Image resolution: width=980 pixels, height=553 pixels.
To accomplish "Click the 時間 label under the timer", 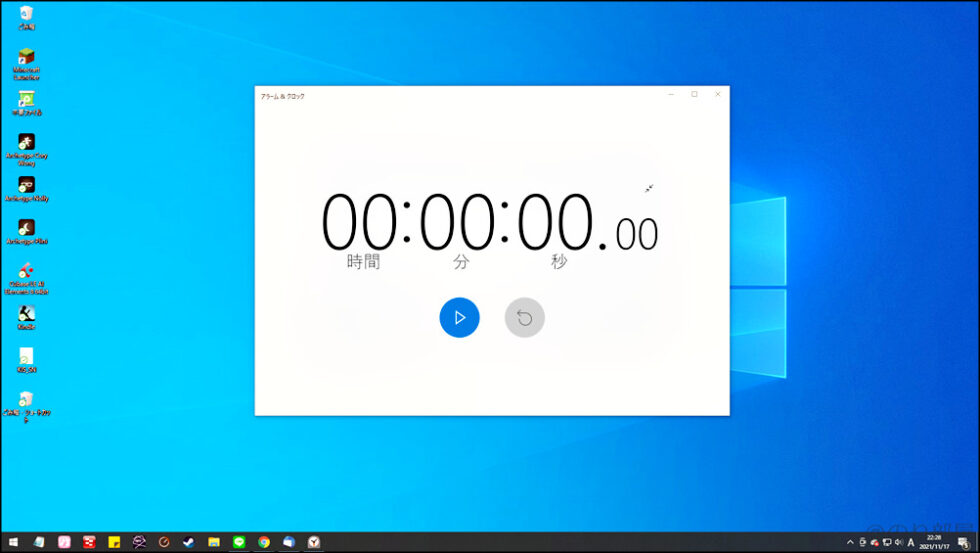I will 363,261.
